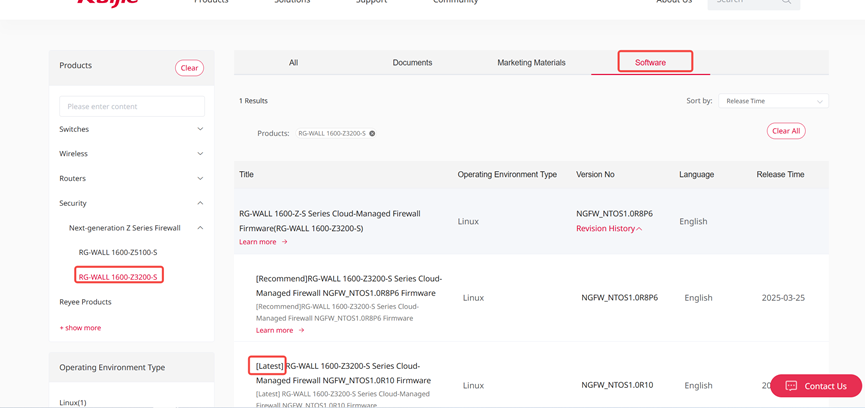Image resolution: width=865 pixels, height=408 pixels.
Task: Click show more under Products
Action: (80, 328)
